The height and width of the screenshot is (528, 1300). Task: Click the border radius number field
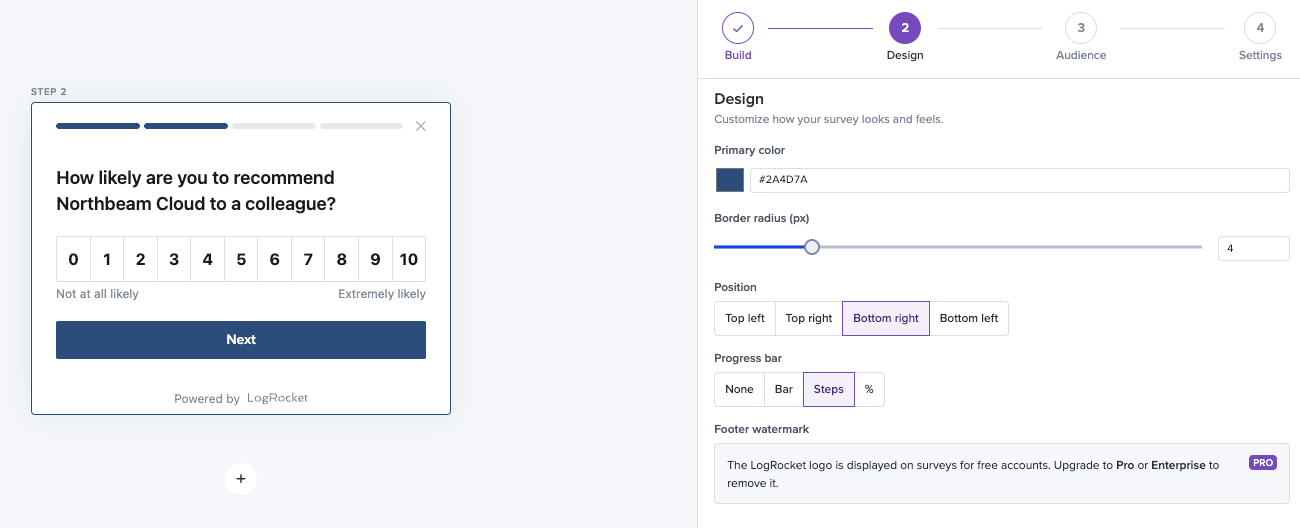(x=1253, y=248)
